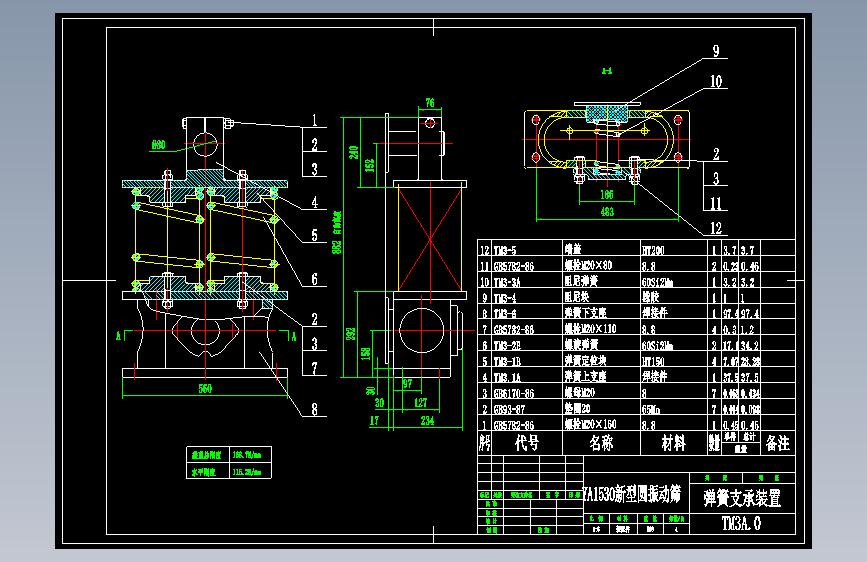867x562 pixels.
Task: Click part callout number 7 on its leader line
Action: [315, 368]
